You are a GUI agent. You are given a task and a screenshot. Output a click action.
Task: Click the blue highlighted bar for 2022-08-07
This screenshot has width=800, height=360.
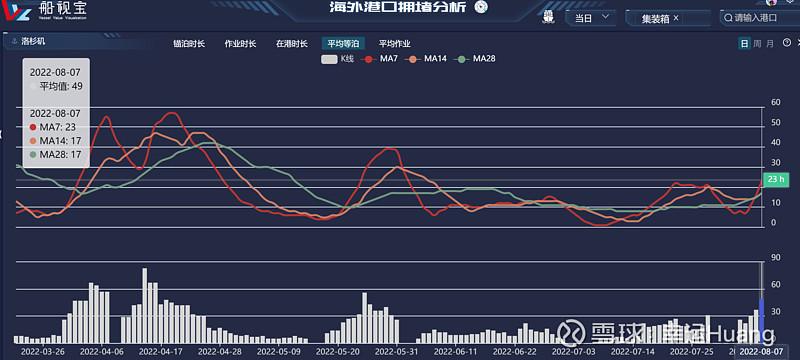point(761,321)
